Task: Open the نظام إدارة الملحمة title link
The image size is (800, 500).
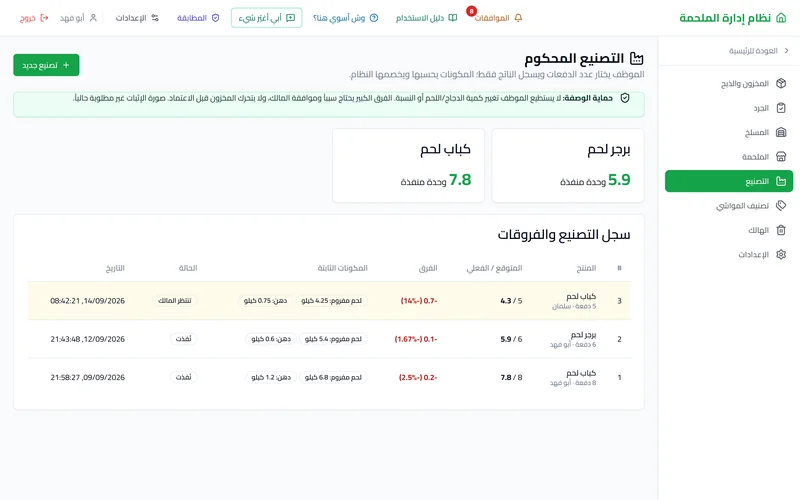Action: coord(725,18)
